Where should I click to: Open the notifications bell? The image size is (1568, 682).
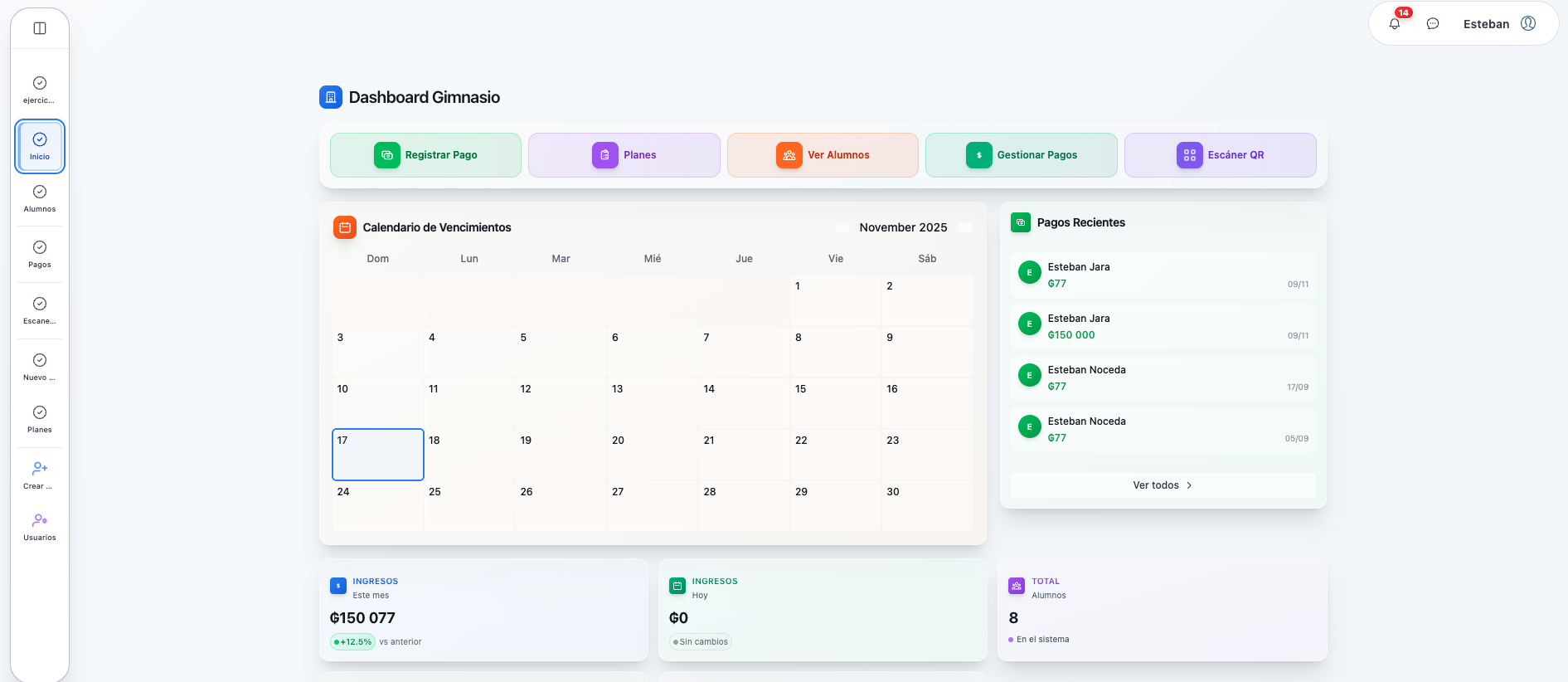pos(1395,24)
